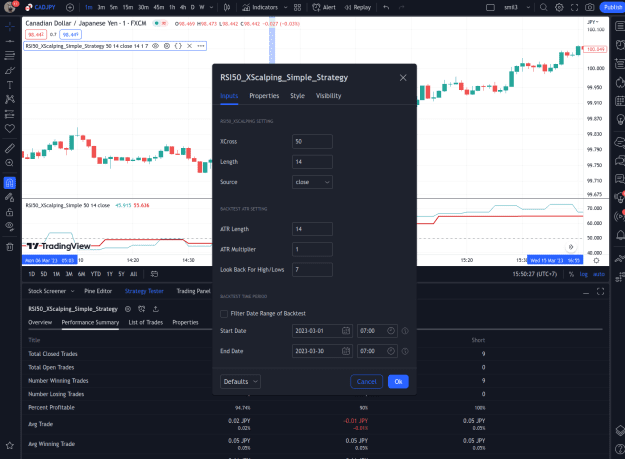Open the Stock Screener dropdown
Screen dimensions: 625x459
coord(51,291)
